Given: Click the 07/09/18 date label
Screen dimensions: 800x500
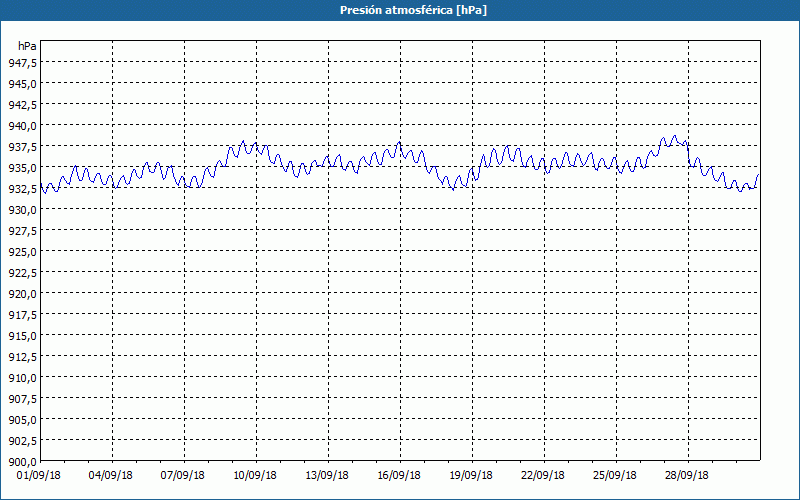Looking at the screenshot, I should click(x=183, y=475).
